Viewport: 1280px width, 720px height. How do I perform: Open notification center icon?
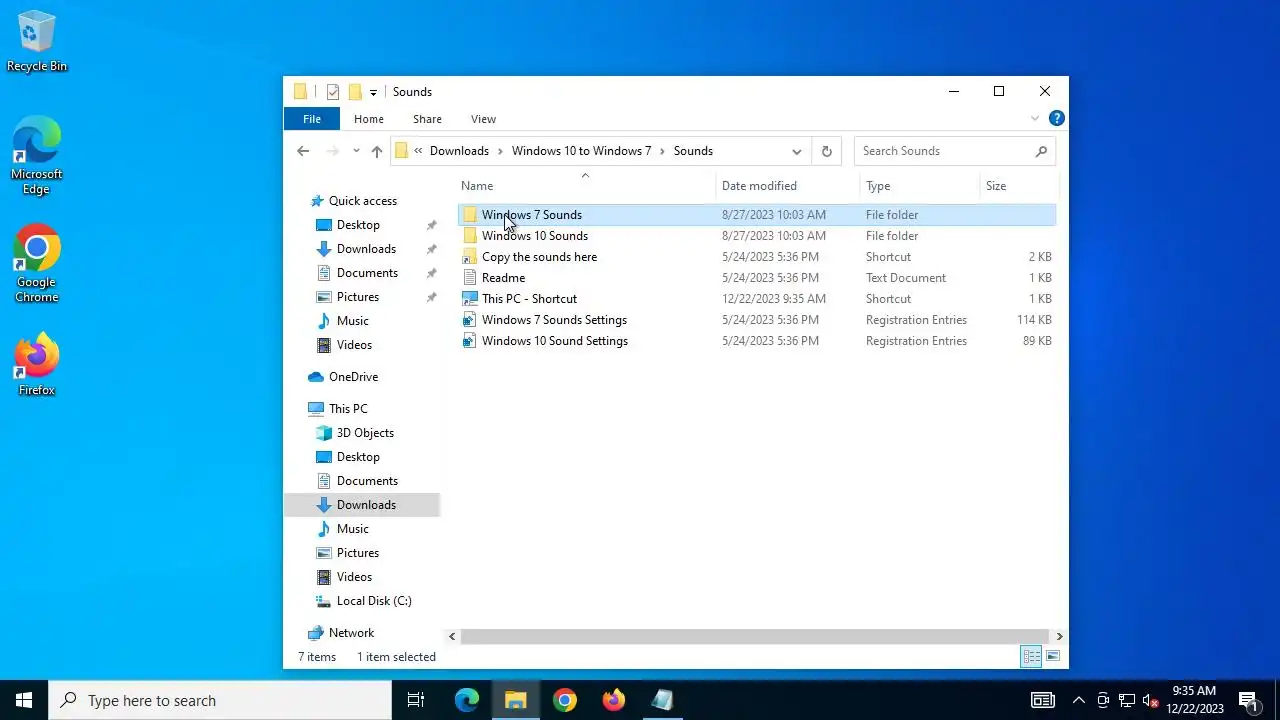coord(1248,700)
